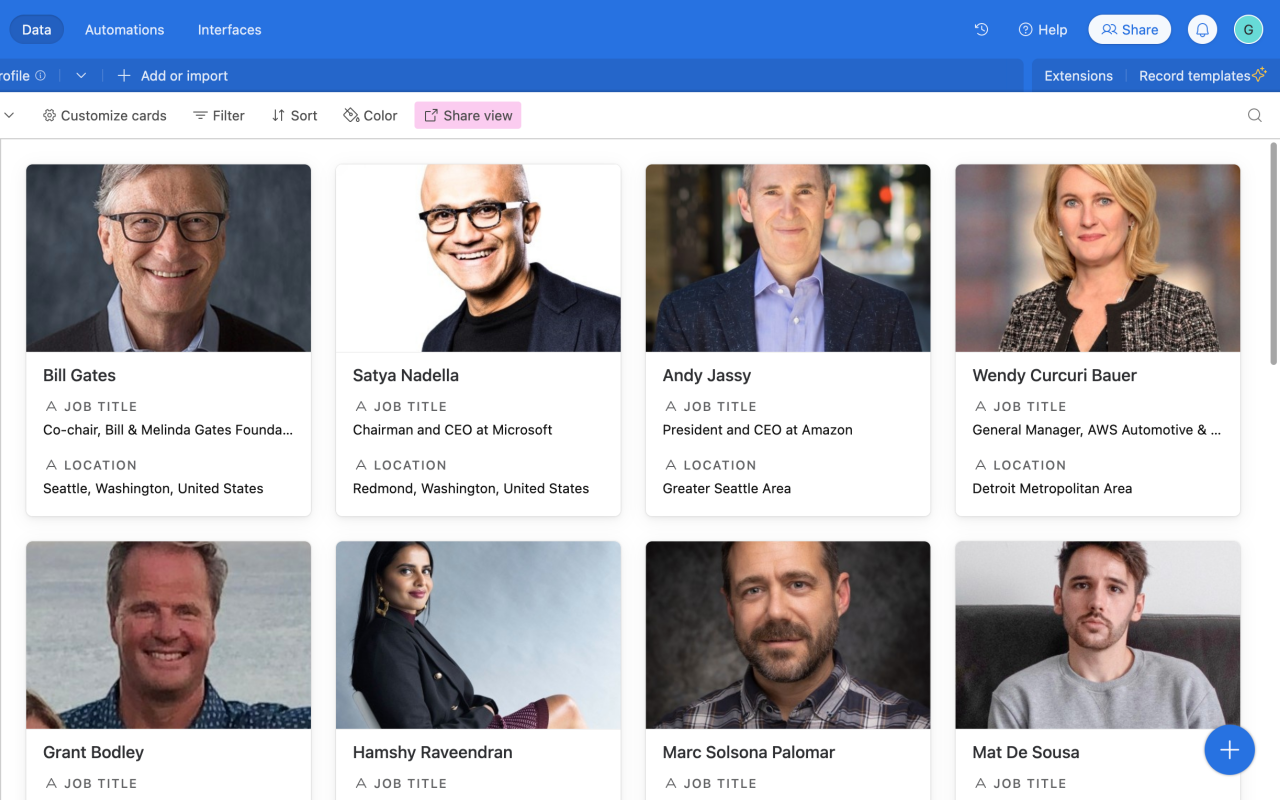Screen dimensions: 1280x800
Task: Open Bill Gates card photo
Action: [x=168, y=258]
